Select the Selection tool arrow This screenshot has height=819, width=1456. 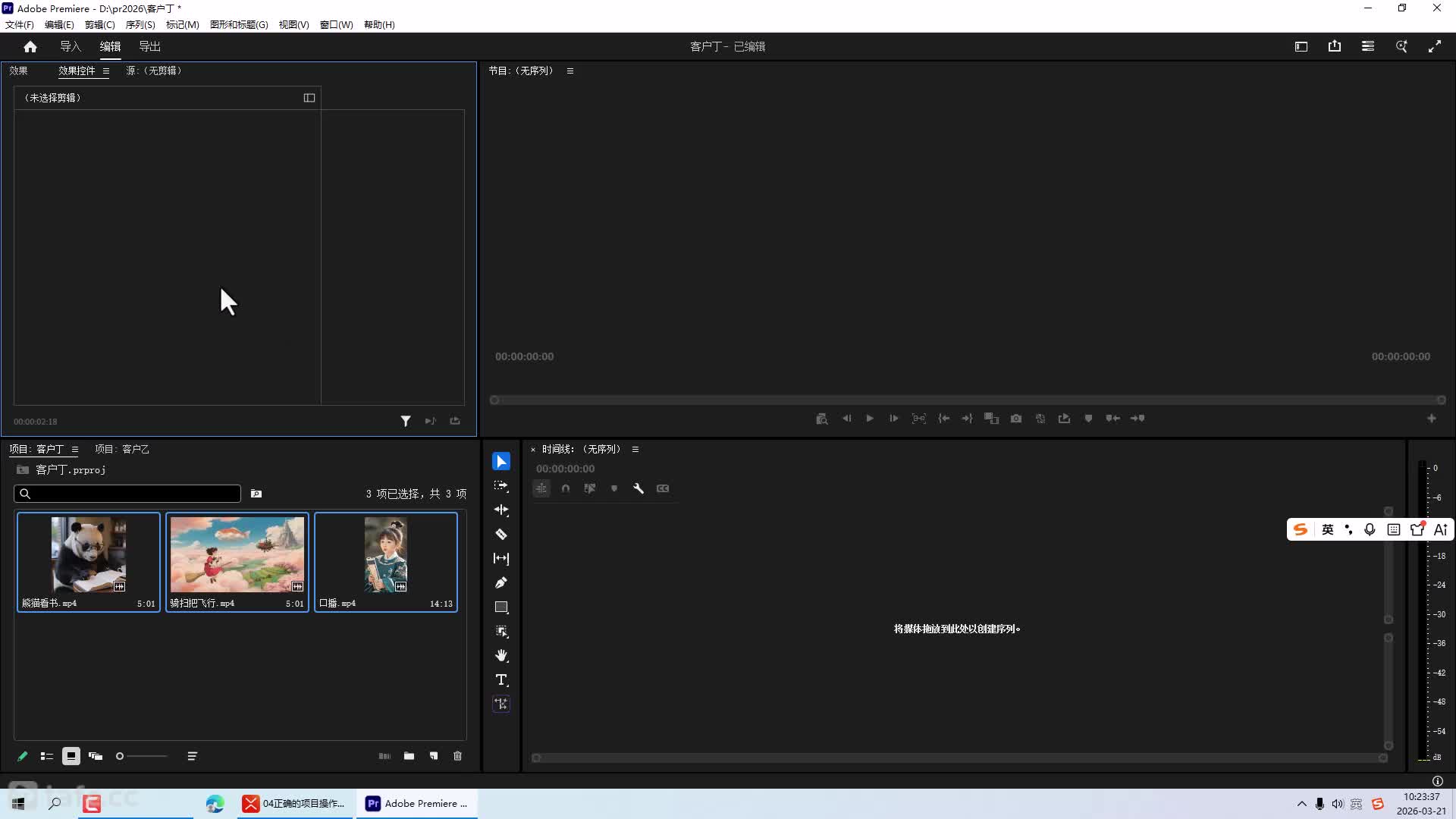(501, 461)
